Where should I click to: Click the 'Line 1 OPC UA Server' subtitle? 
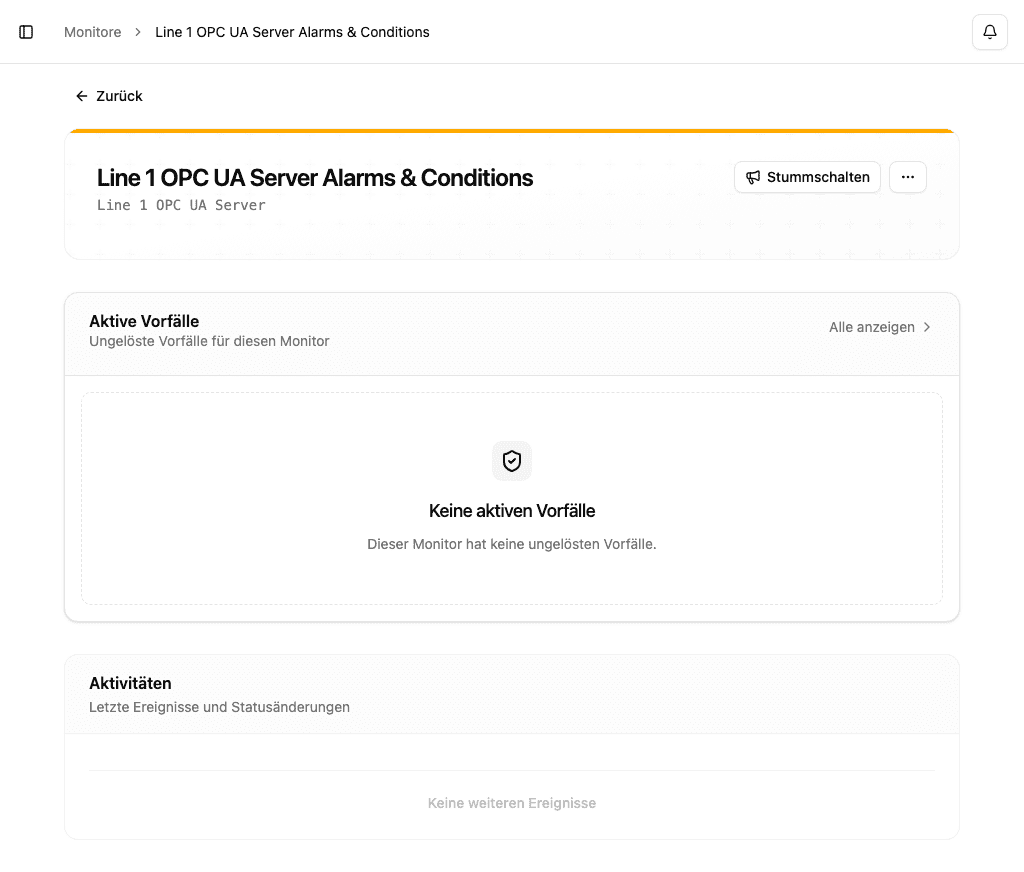181,205
